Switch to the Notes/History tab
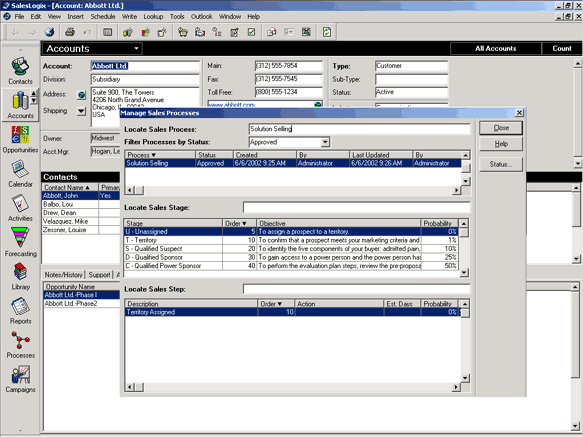 pos(63,275)
